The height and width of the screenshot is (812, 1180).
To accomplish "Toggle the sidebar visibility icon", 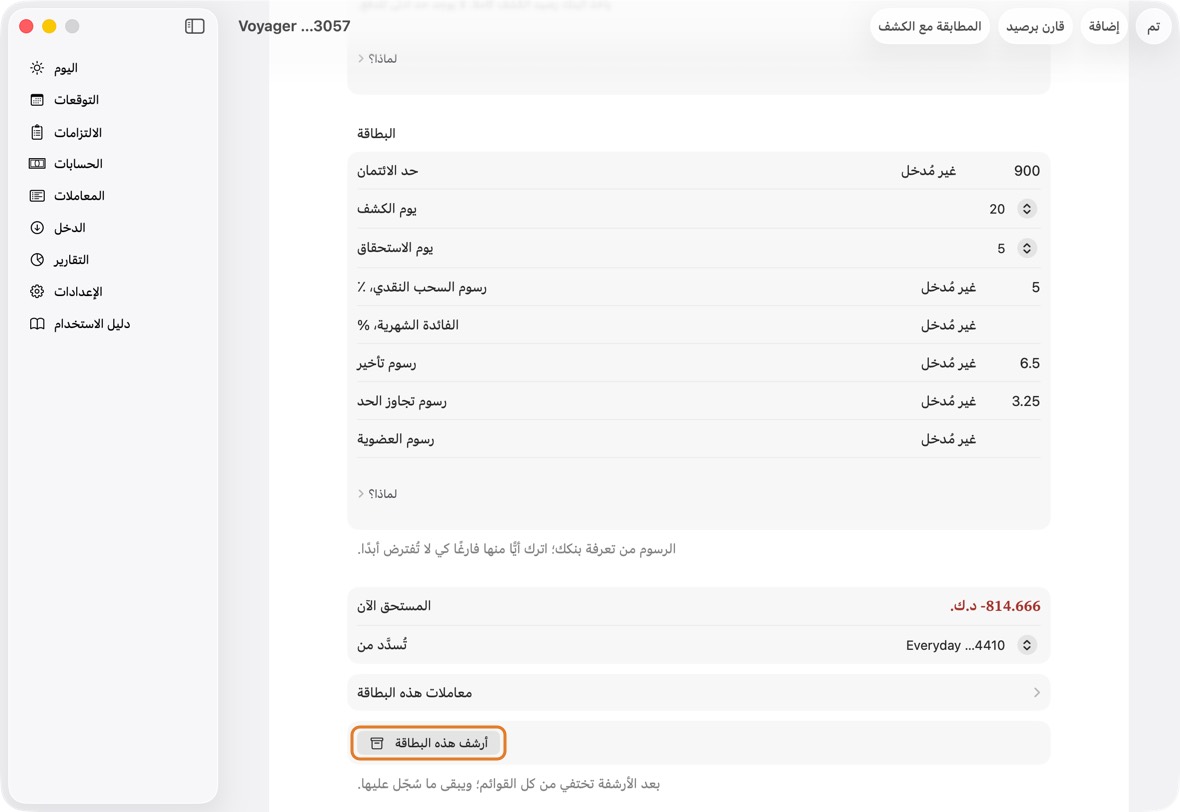I will pyautogui.click(x=194, y=26).
